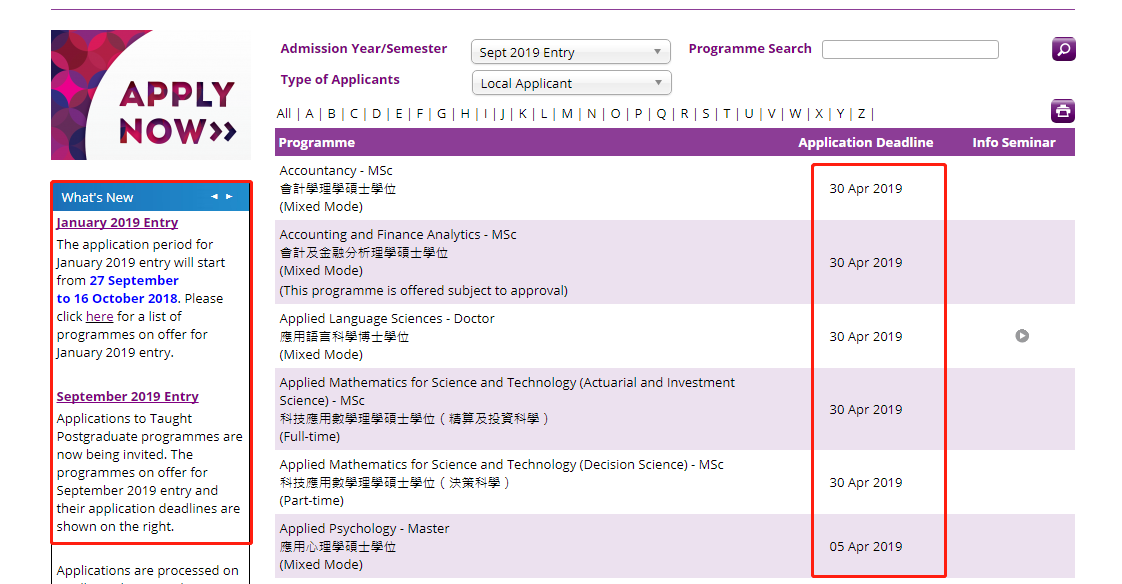Click the Application Deadline column header

[865, 143]
